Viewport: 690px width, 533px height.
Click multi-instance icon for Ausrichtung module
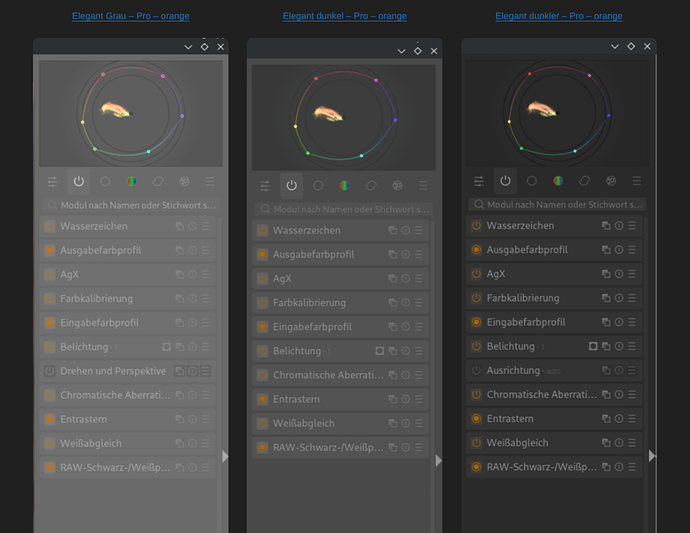606,370
